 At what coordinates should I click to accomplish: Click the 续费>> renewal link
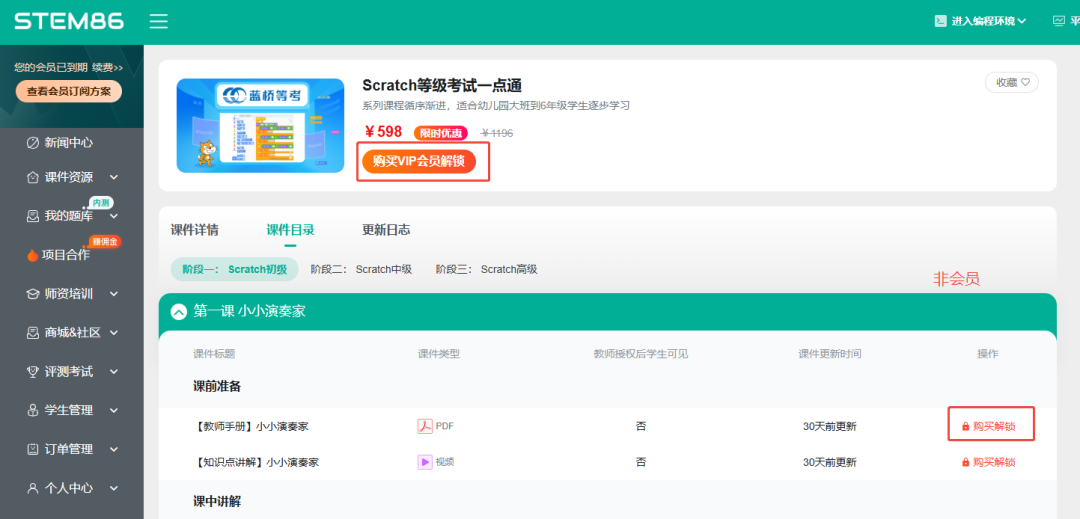point(107,67)
